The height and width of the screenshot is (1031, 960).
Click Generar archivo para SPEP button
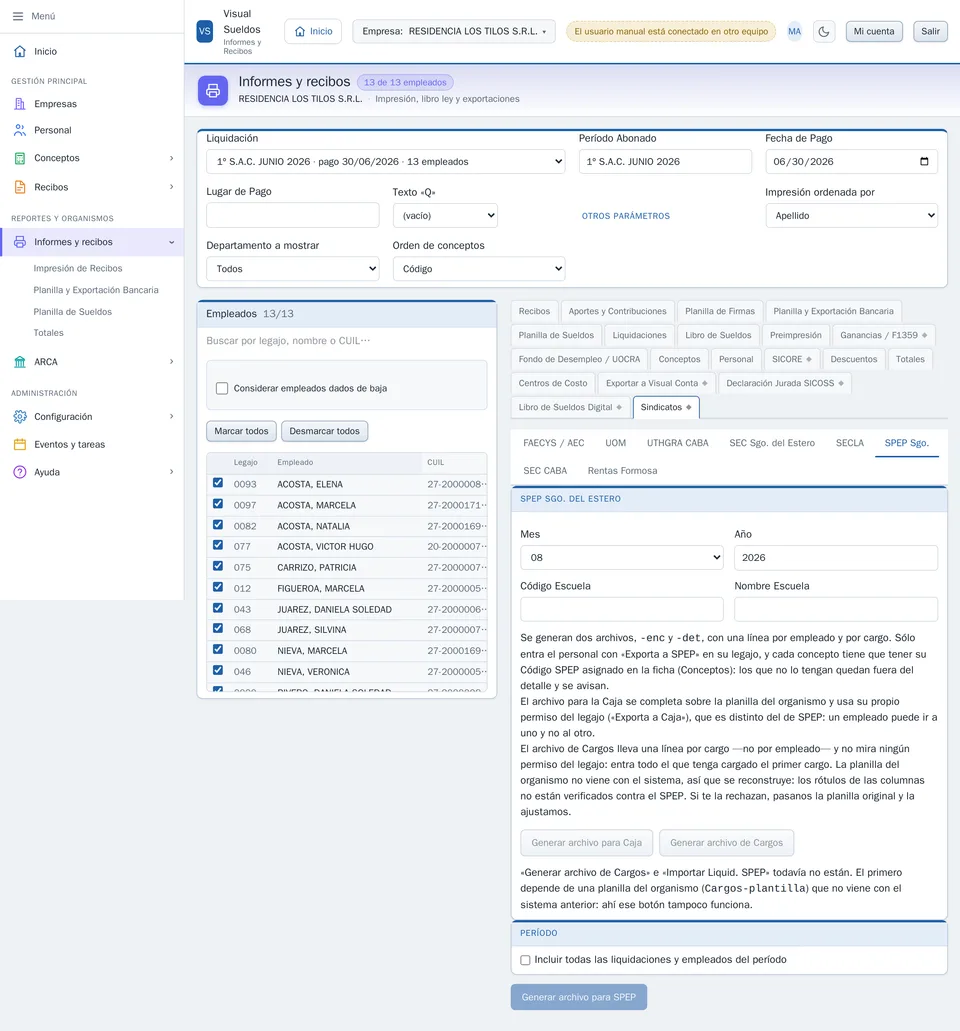(x=579, y=997)
